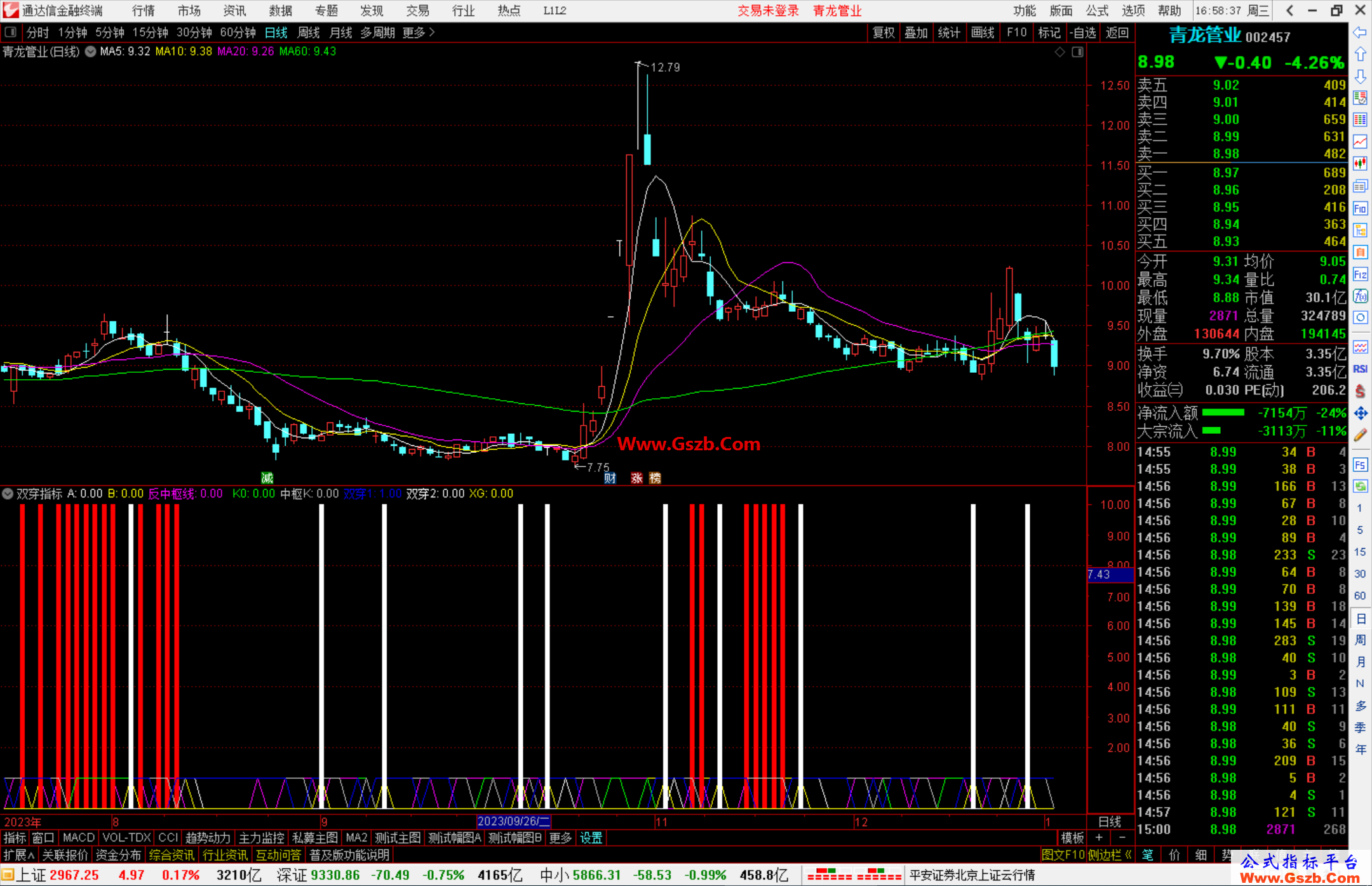Click the 统计 statistics button
Viewport: 1372px width, 886px height.
(949, 32)
